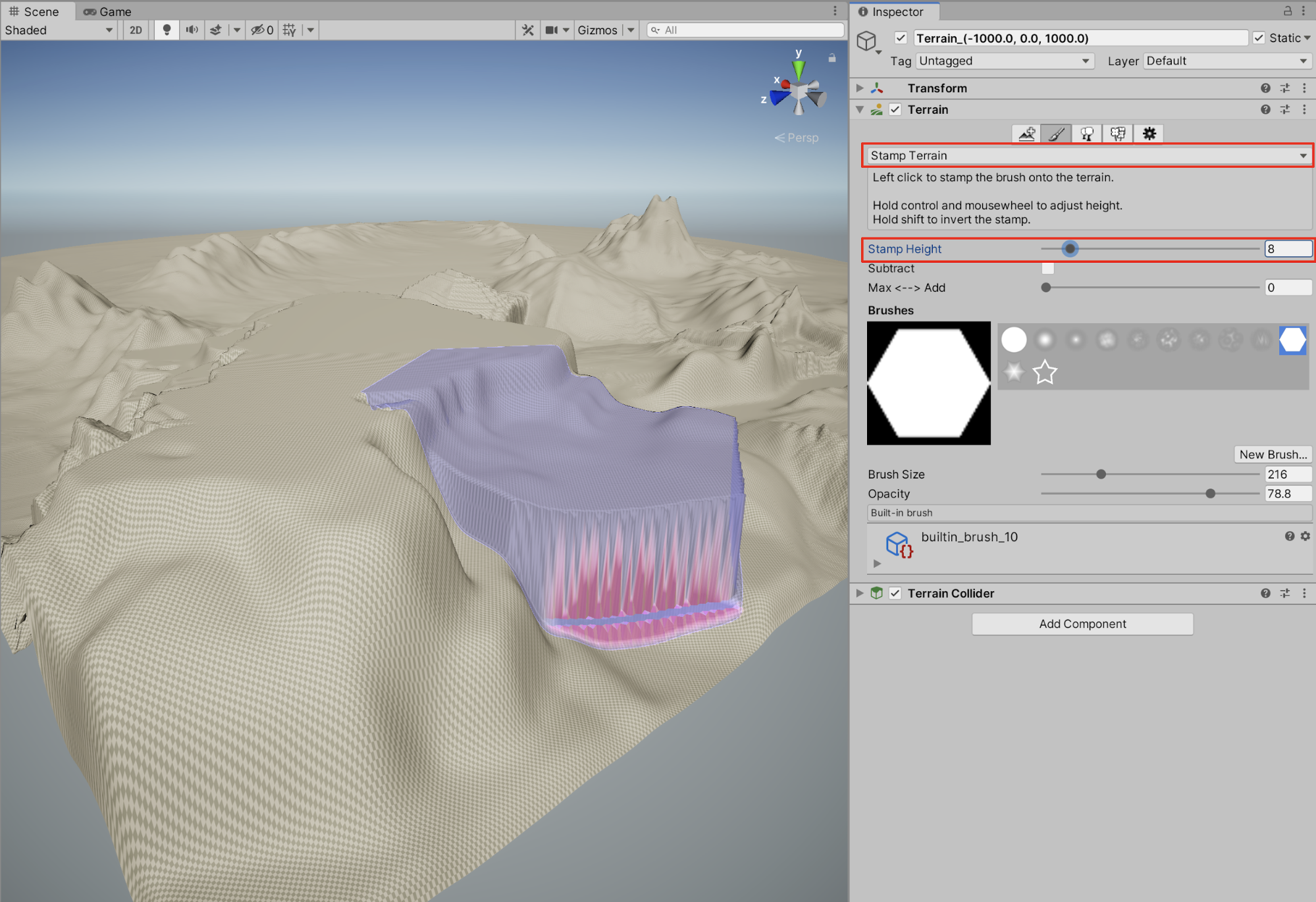Click the Add Component button
Image resolution: width=1316 pixels, height=902 pixels.
click(x=1082, y=623)
